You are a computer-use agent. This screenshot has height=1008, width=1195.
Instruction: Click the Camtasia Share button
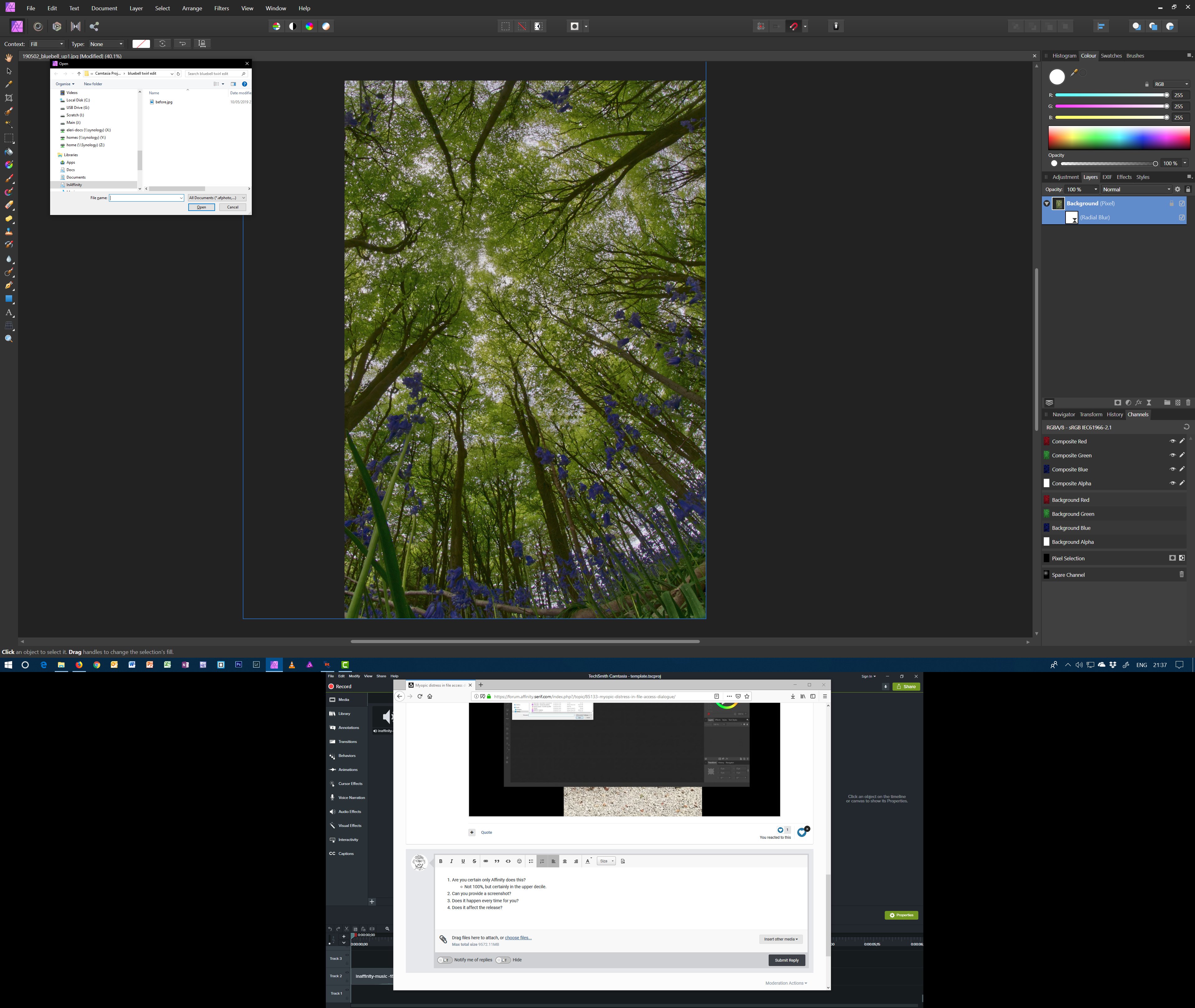tap(907, 687)
